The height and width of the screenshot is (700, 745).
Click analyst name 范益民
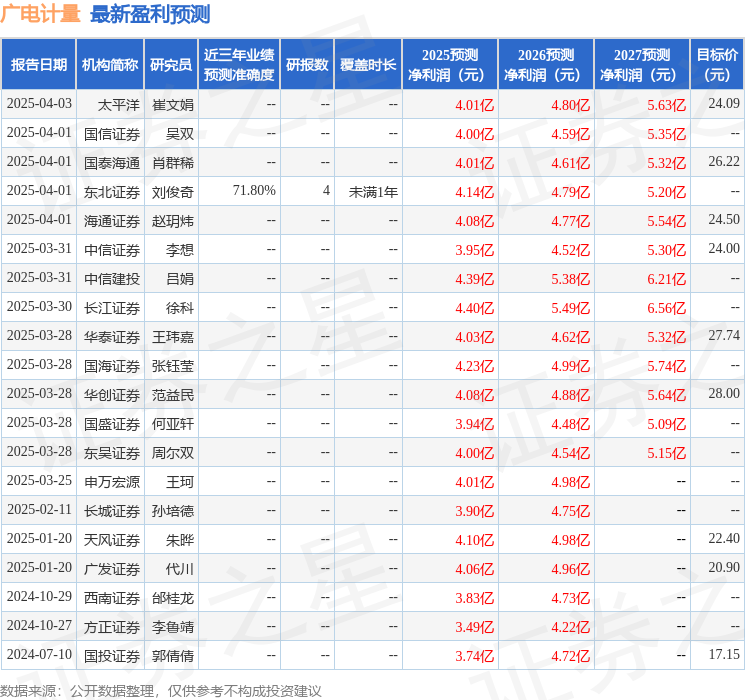[172, 395]
